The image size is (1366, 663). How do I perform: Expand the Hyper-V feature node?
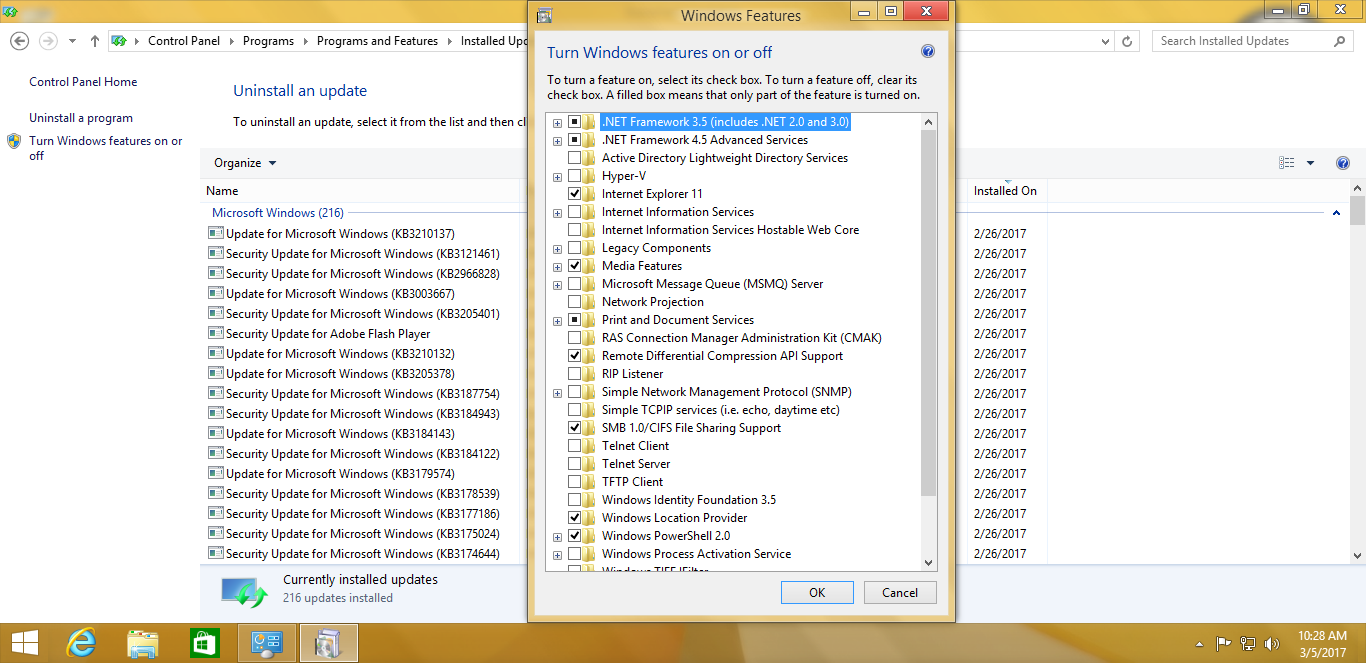557,177
